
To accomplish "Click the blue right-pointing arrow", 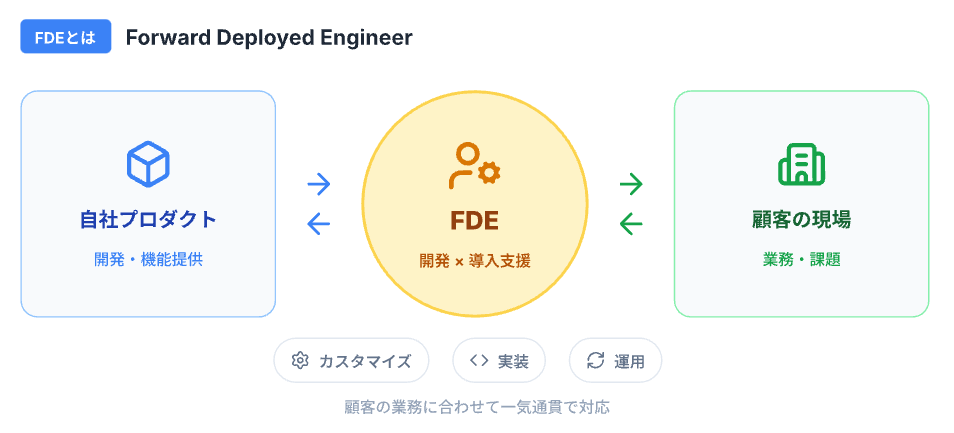I will coord(319,184).
